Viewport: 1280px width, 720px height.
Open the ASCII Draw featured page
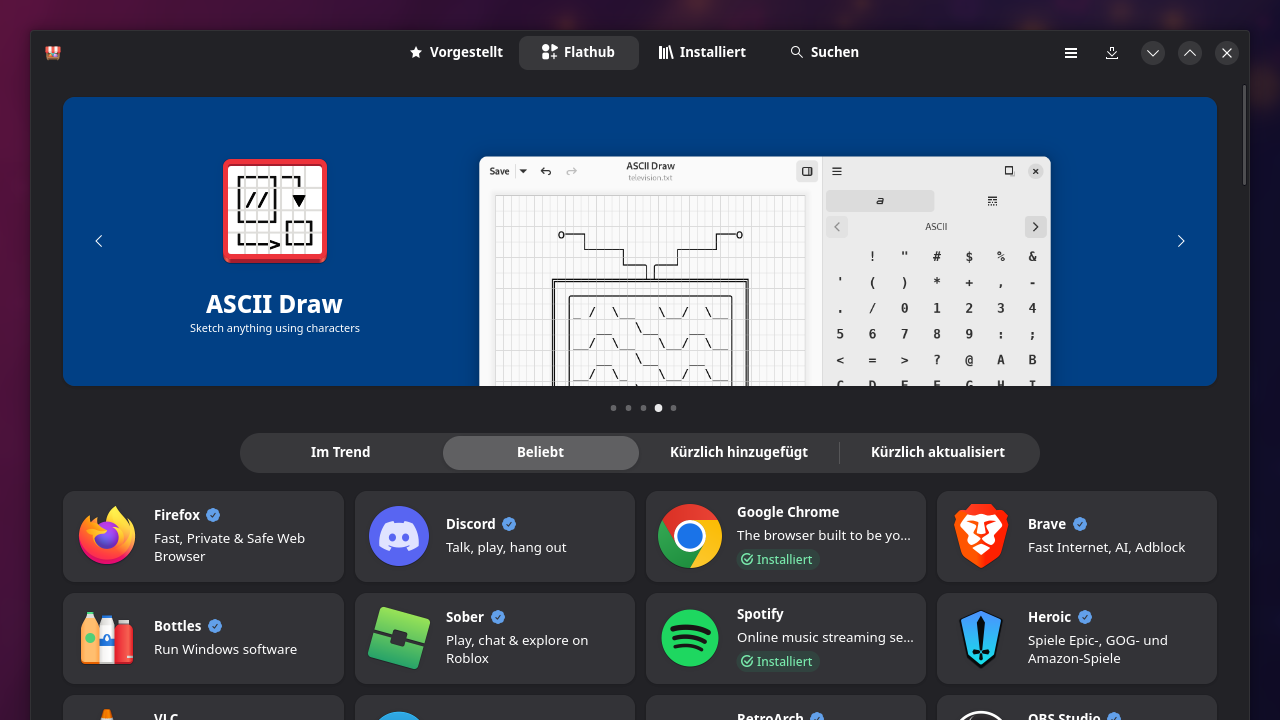tap(274, 241)
